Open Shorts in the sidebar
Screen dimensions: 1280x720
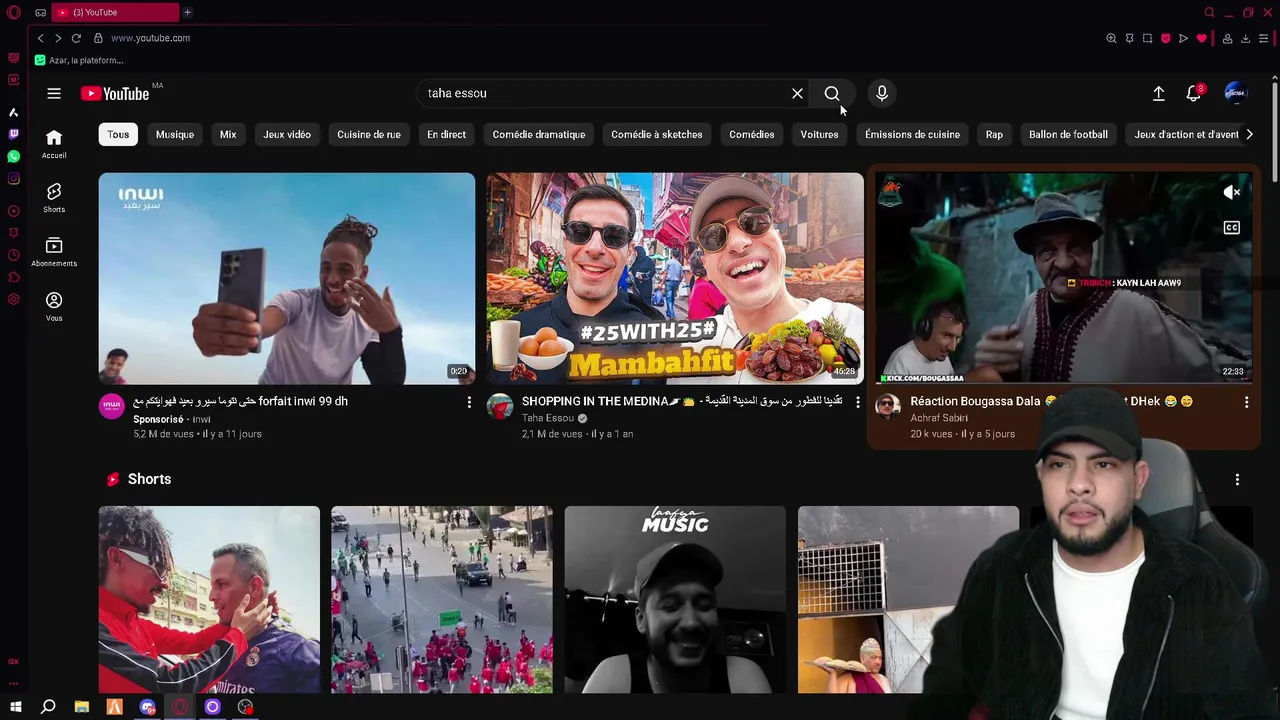point(54,198)
